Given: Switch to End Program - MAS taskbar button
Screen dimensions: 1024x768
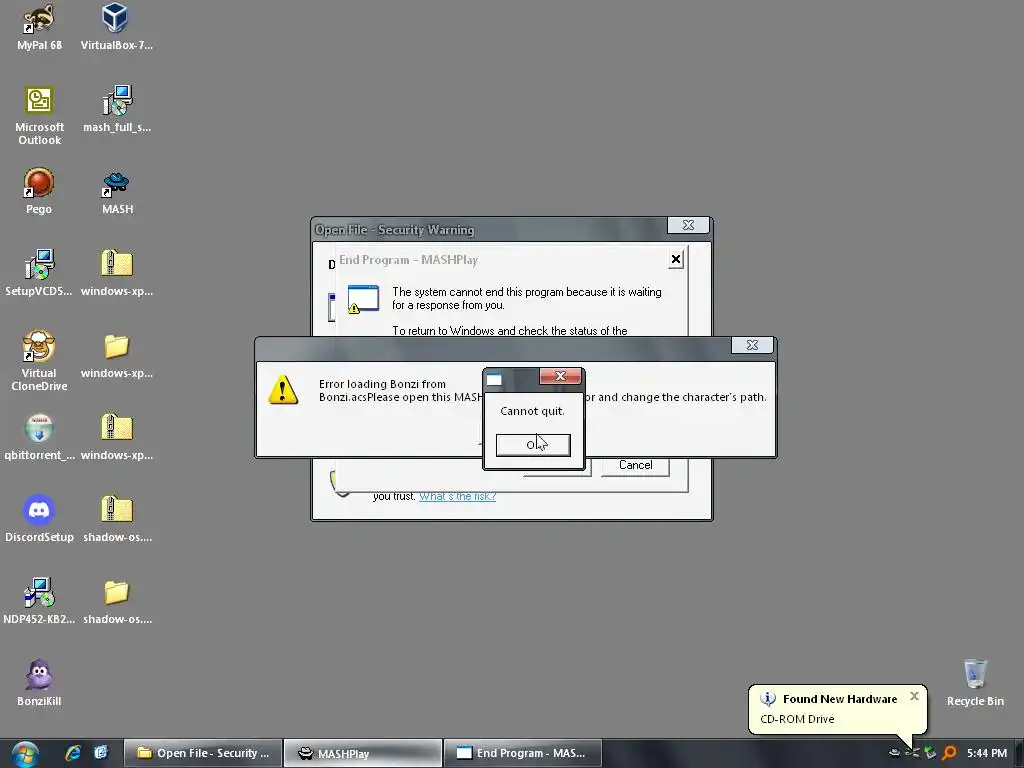Looking at the screenshot, I should coord(523,753).
